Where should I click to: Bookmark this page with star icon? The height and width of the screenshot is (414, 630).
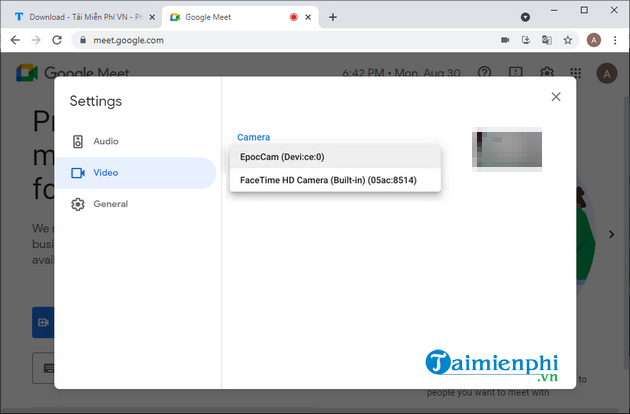click(x=568, y=40)
